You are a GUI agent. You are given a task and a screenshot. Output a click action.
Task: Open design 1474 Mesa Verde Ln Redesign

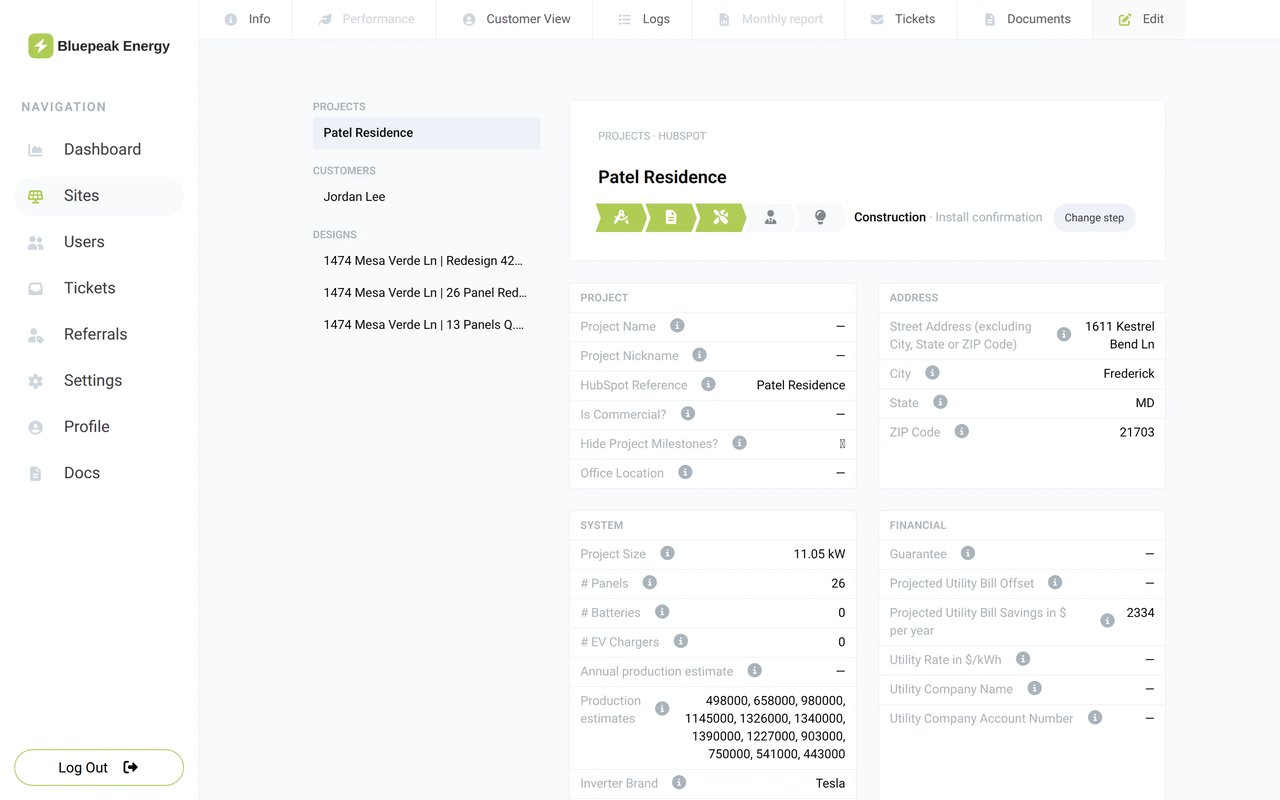pyautogui.click(x=426, y=261)
